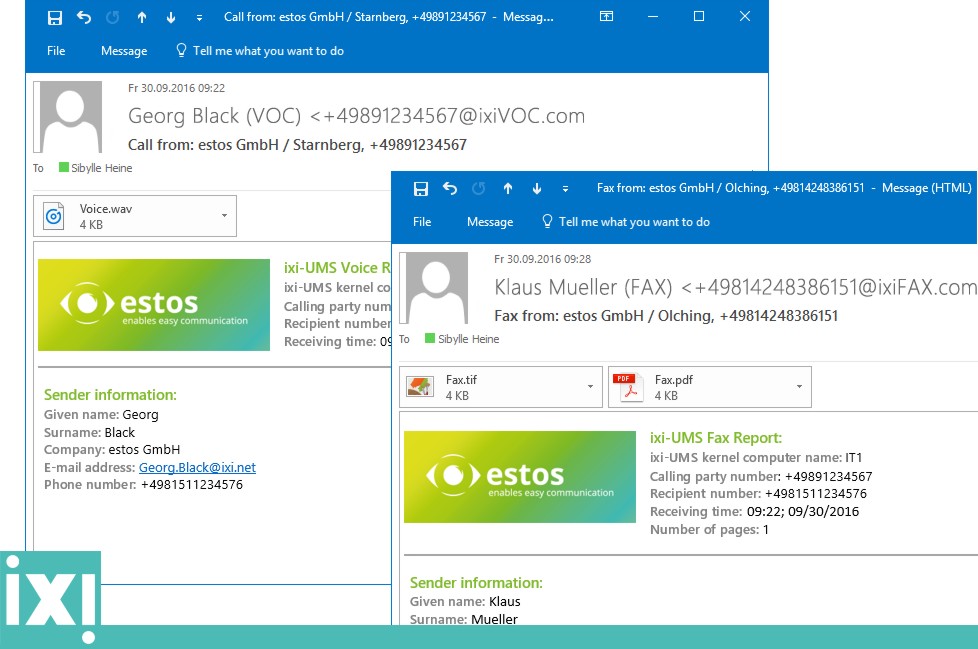Click Phone number +4981511234576 in Call message

143,485
